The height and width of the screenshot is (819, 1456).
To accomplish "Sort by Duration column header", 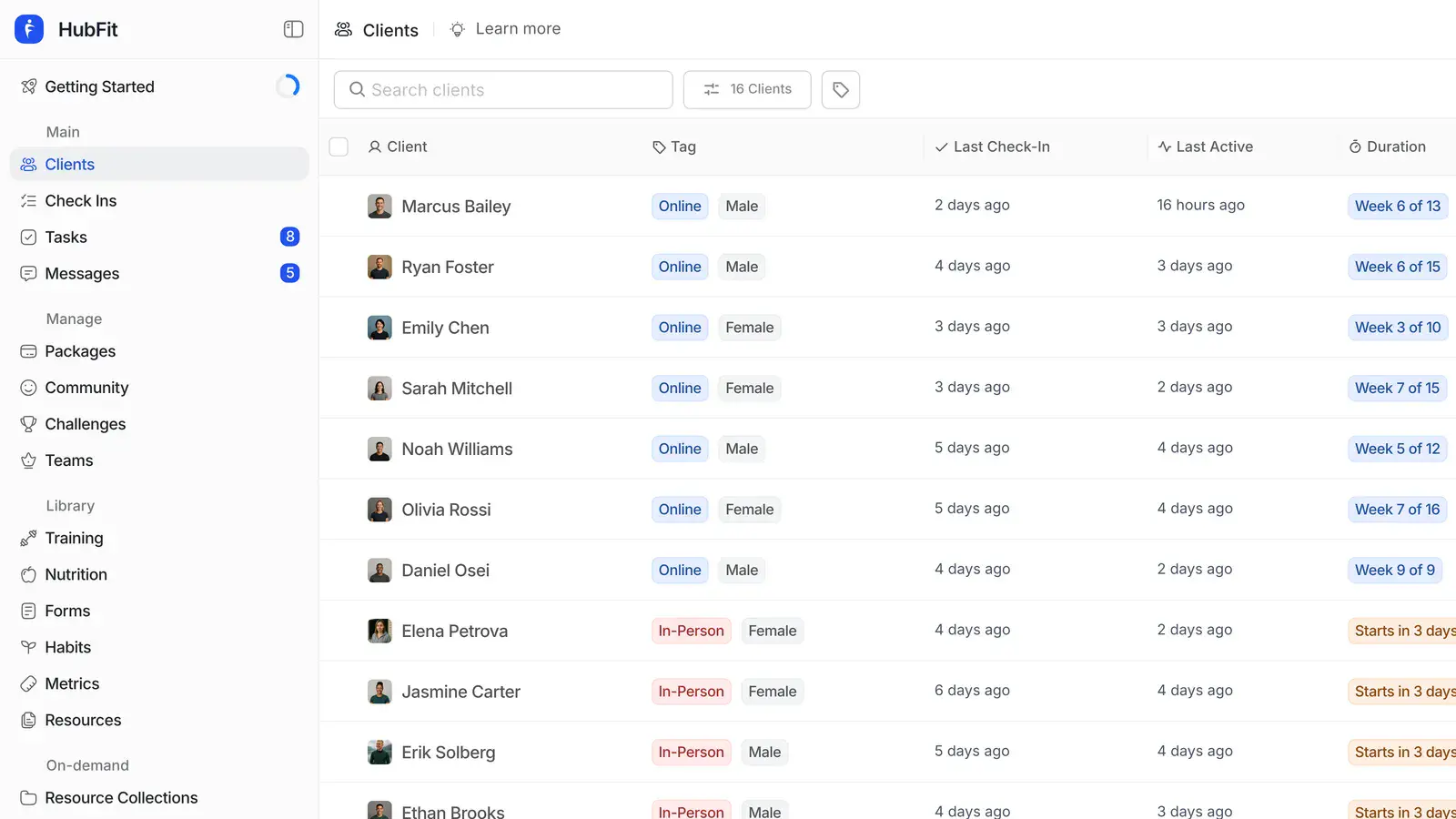I will [x=1387, y=147].
